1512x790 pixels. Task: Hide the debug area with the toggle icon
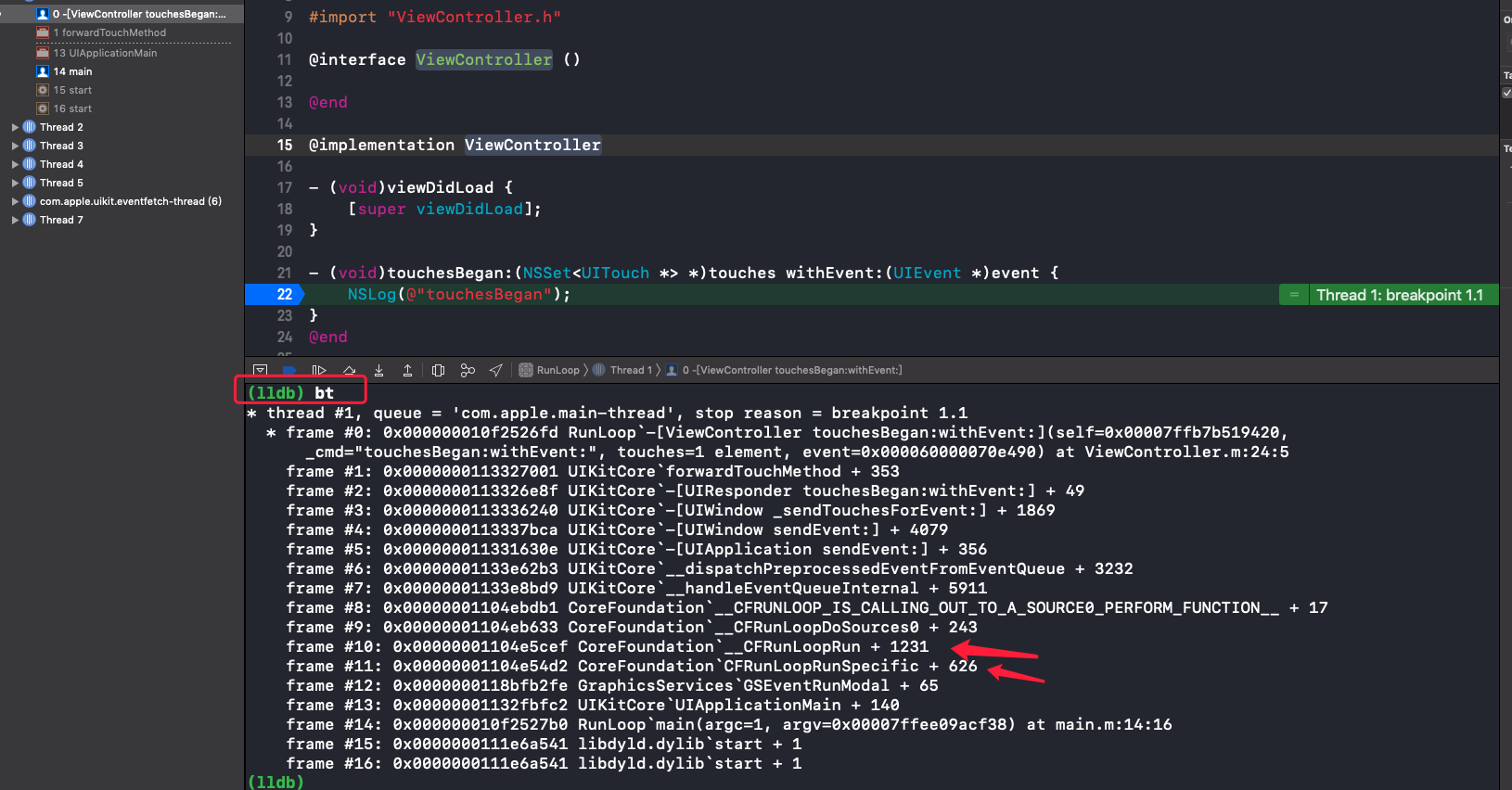pos(261,370)
